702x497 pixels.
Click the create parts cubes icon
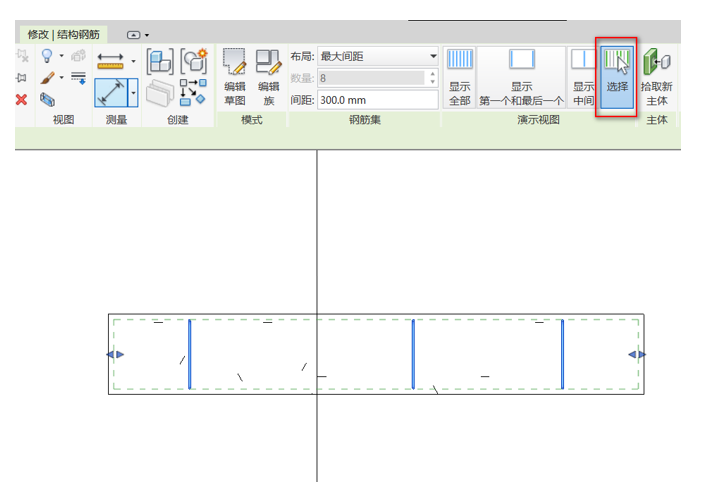tap(160, 61)
